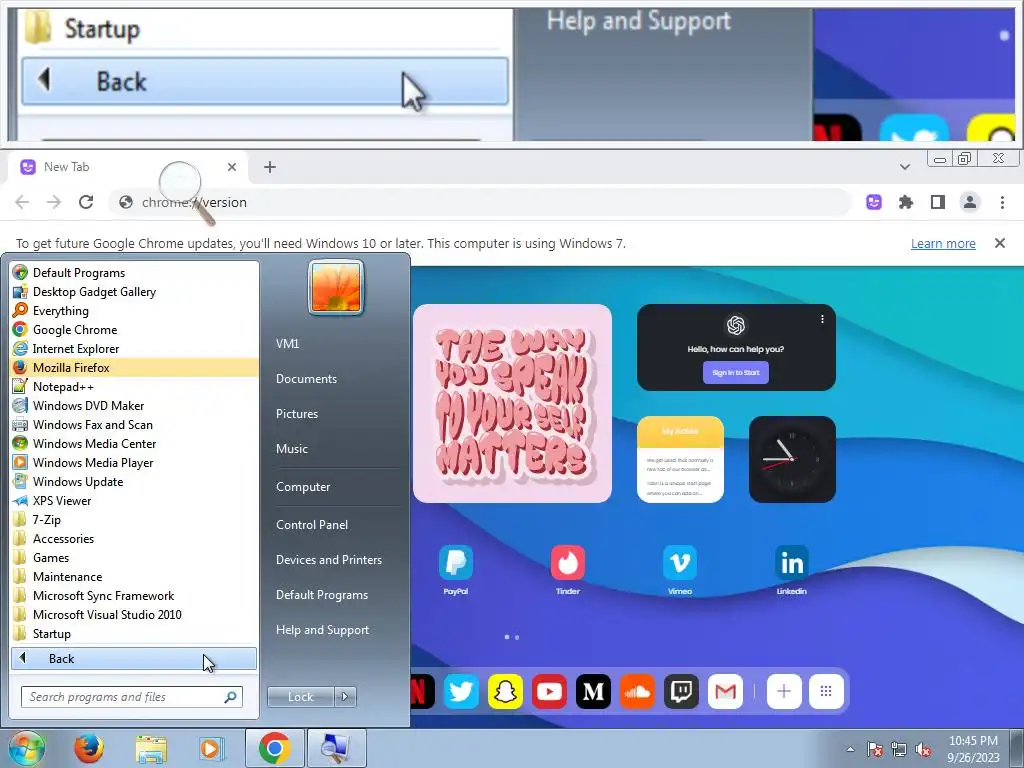This screenshot has height=768, width=1024.
Task: Expand Microsoft Visual Studio 2010 folder
Action: coord(135,615)
